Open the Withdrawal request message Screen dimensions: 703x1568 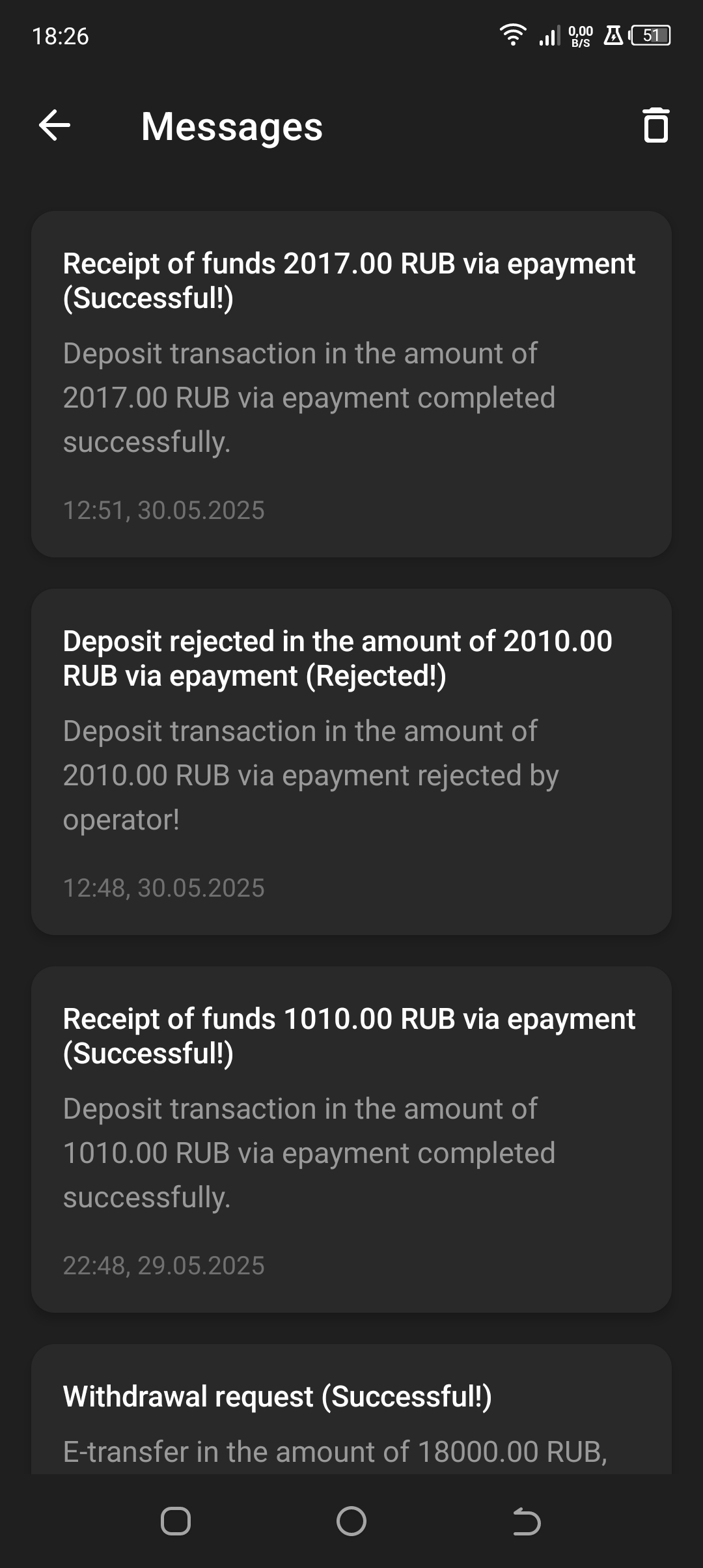point(351,1413)
